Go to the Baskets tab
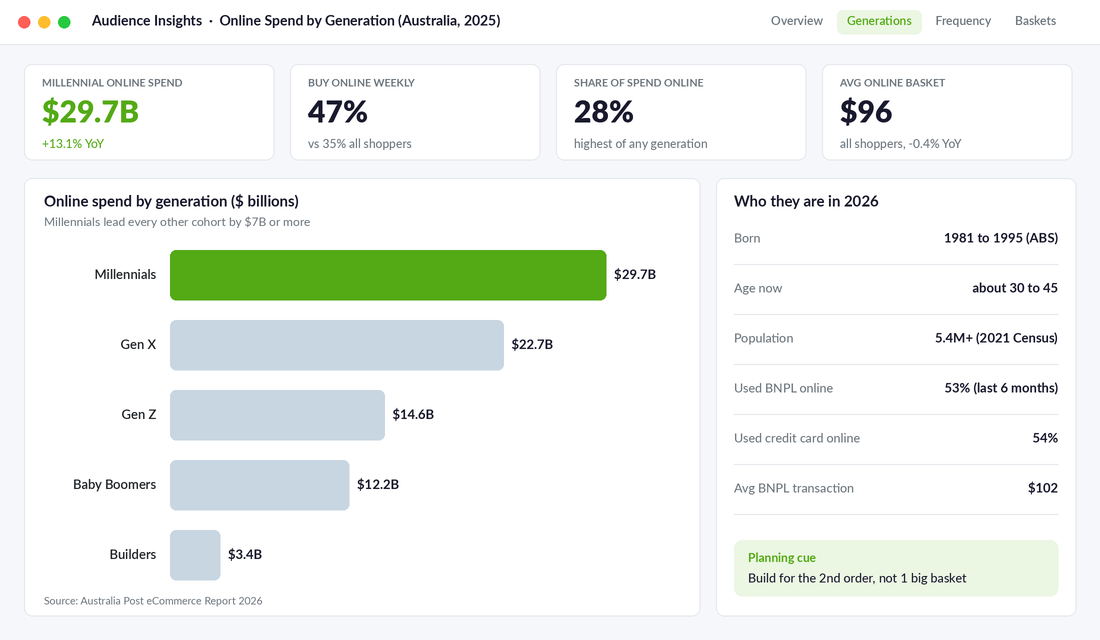1100x640 pixels. (1035, 21)
